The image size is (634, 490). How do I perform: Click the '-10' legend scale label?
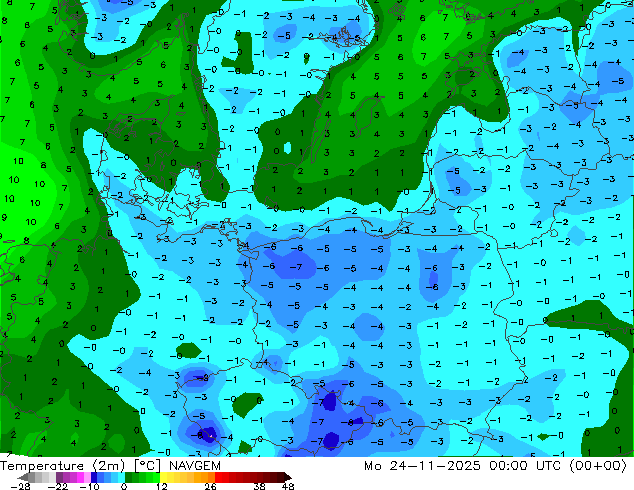90,486
